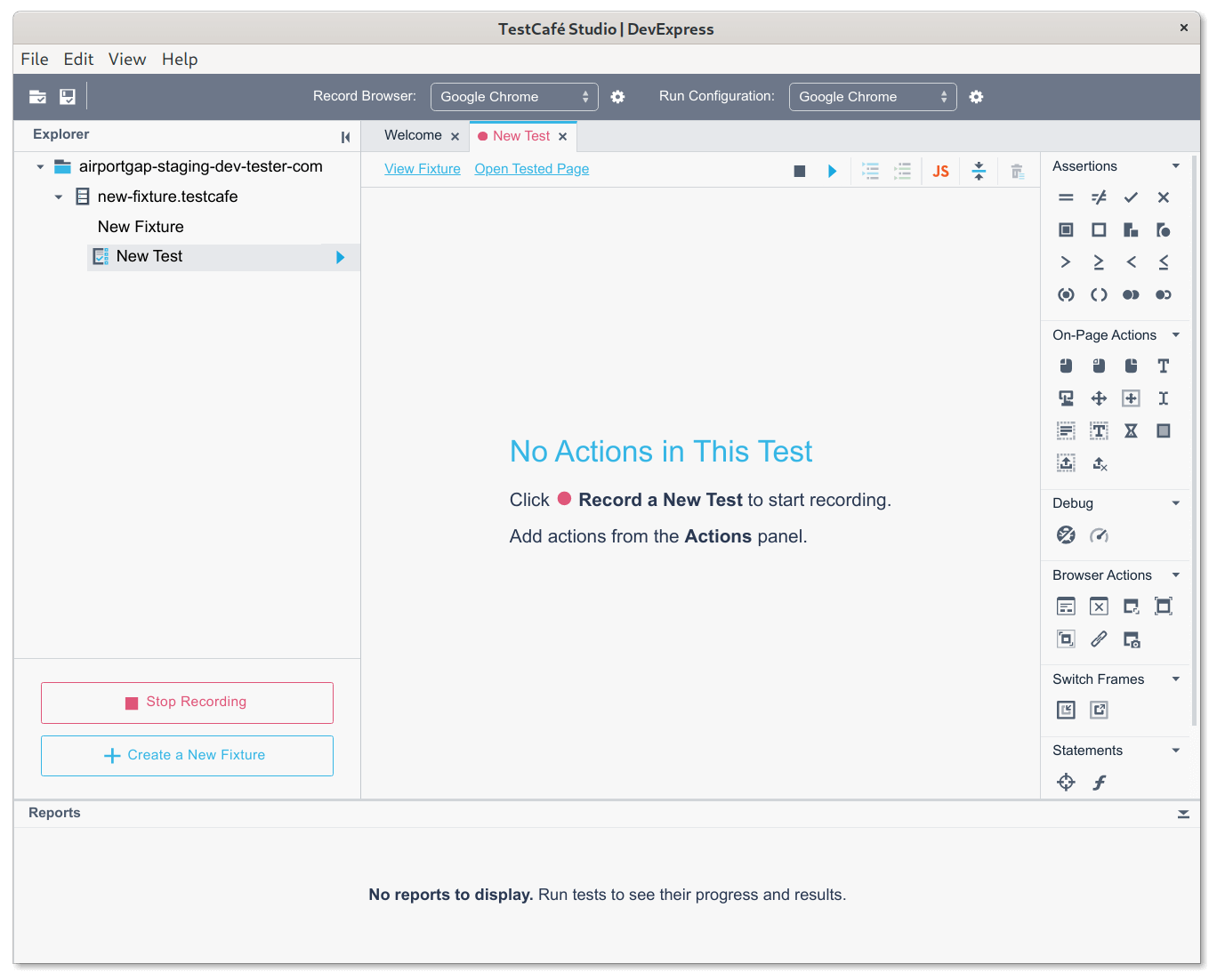
Task: Collapse the Explorer panel
Action: pos(345,137)
